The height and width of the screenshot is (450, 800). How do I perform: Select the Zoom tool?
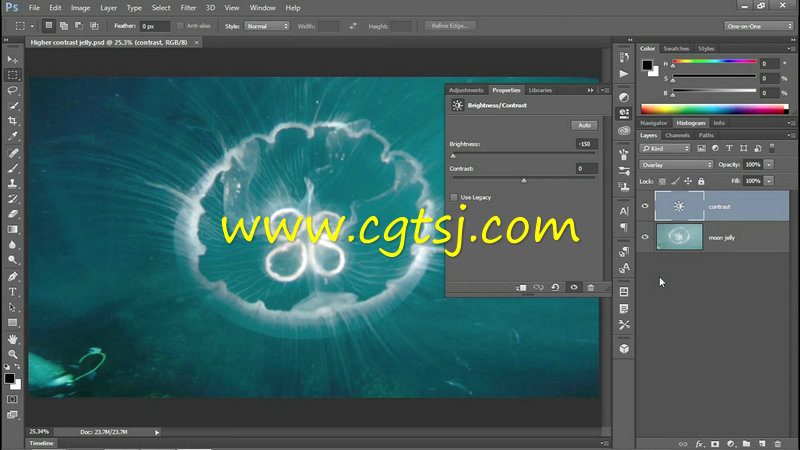tap(12, 354)
